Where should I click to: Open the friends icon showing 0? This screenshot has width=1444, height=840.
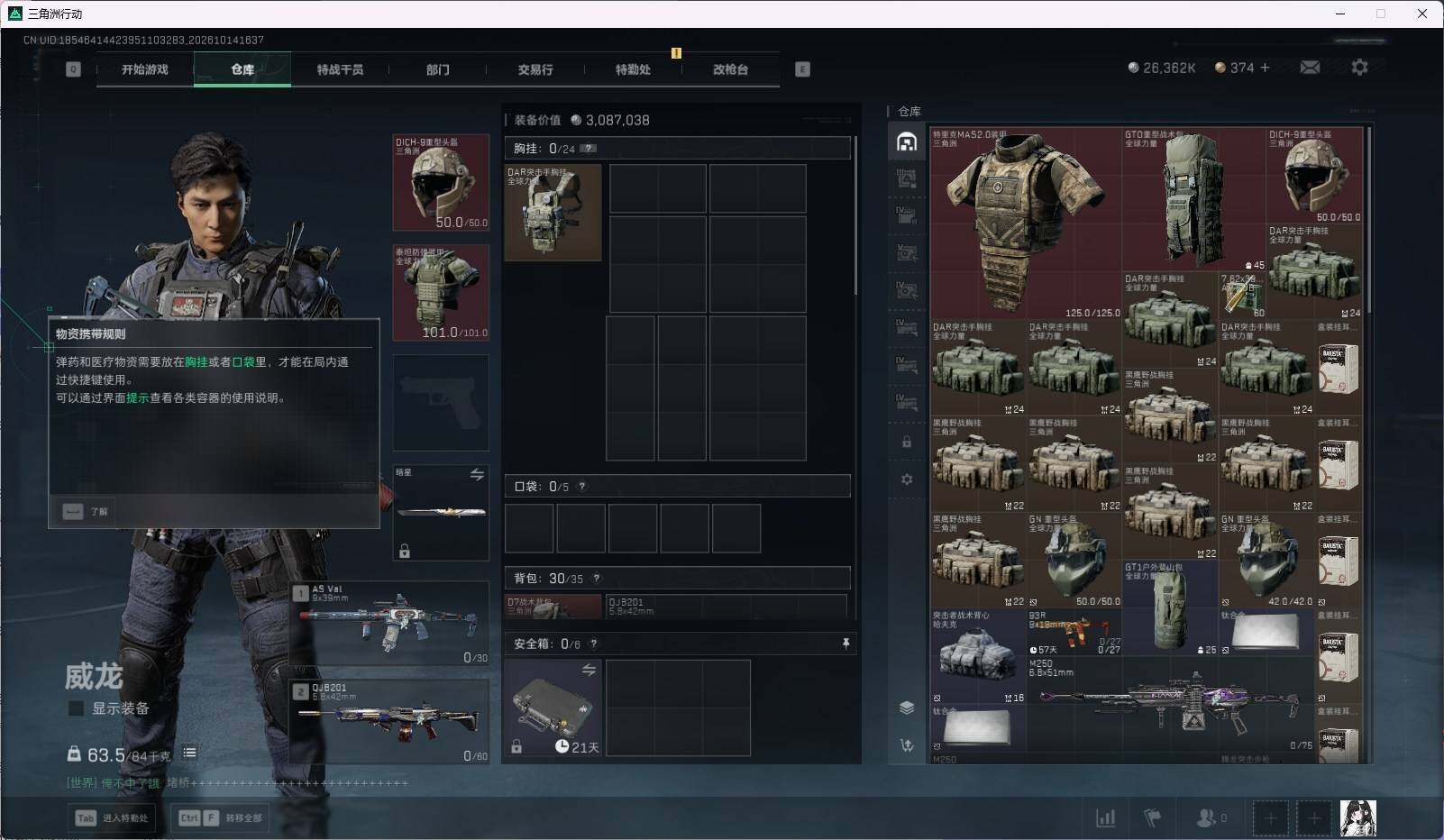1211,817
